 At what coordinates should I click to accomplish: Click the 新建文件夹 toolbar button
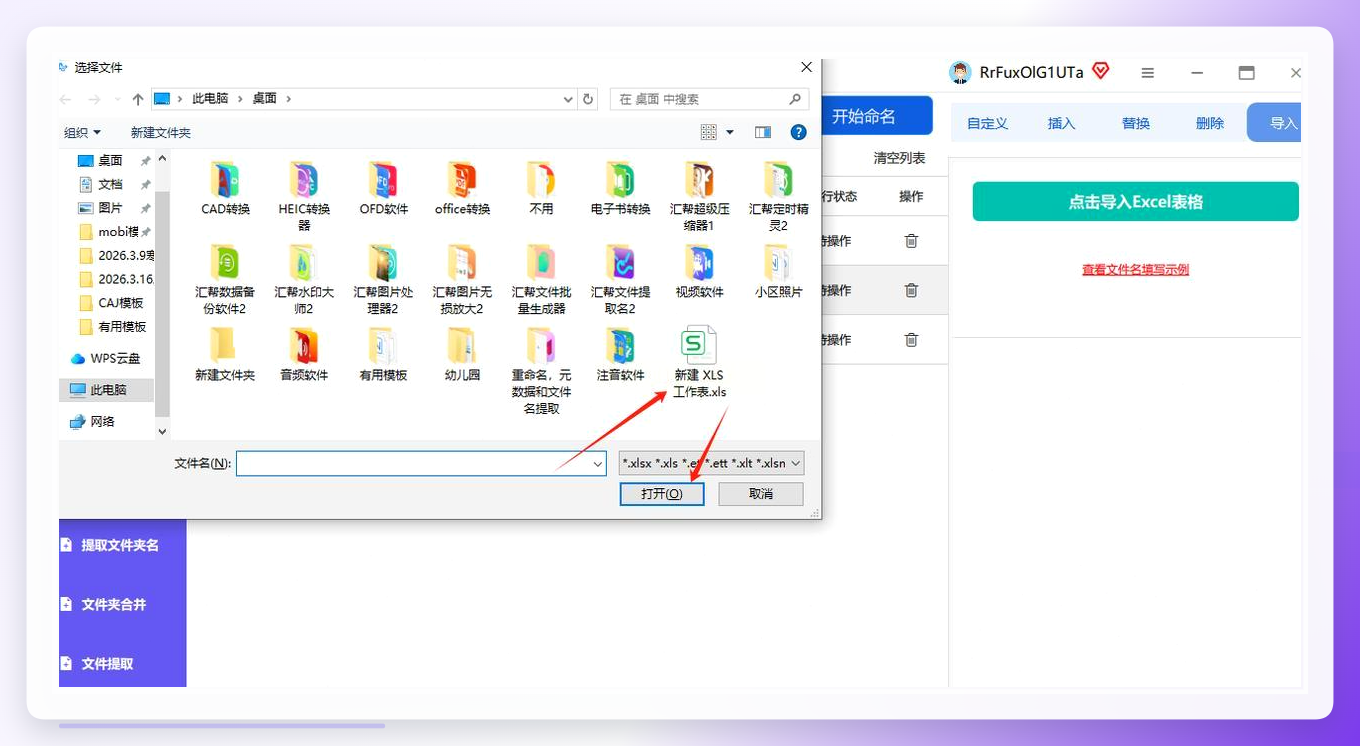click(x=160, y=133)
